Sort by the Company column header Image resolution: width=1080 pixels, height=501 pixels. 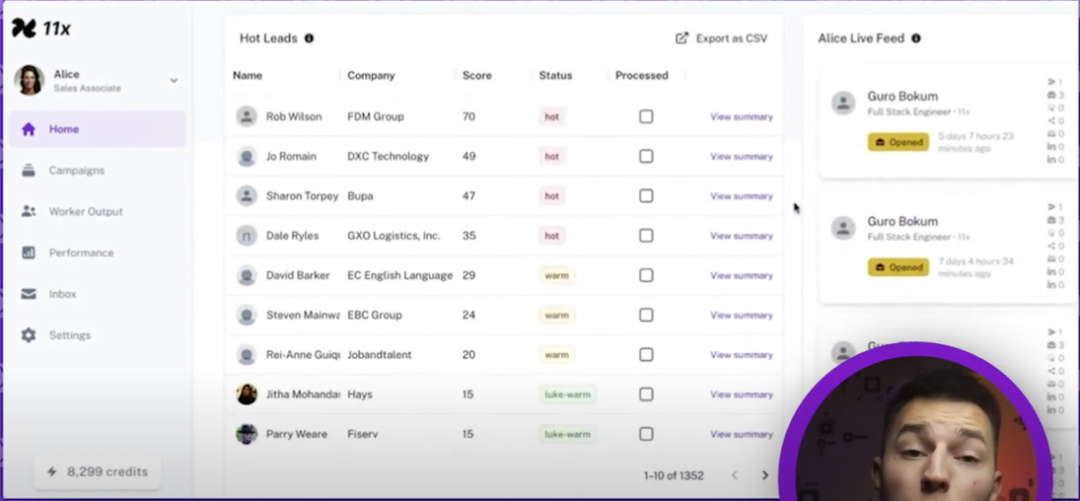(x=371, y=76)
